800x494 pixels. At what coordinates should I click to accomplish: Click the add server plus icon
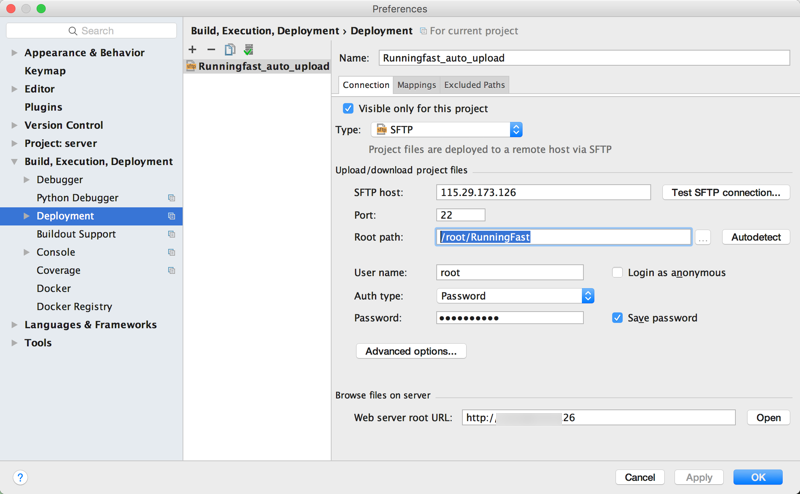(193, 49)
